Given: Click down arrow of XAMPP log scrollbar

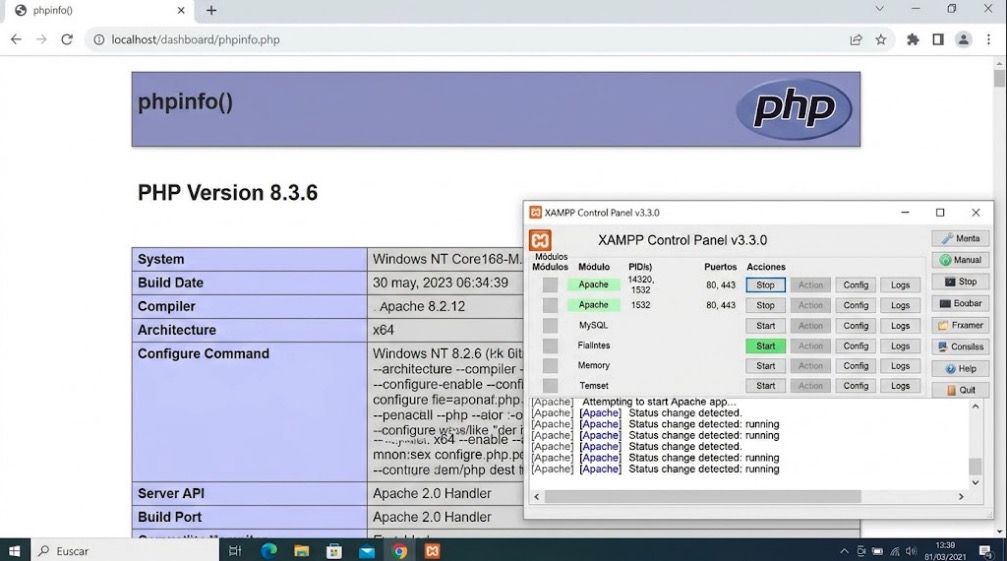Looking at the screenshot, I should point(975,483).
